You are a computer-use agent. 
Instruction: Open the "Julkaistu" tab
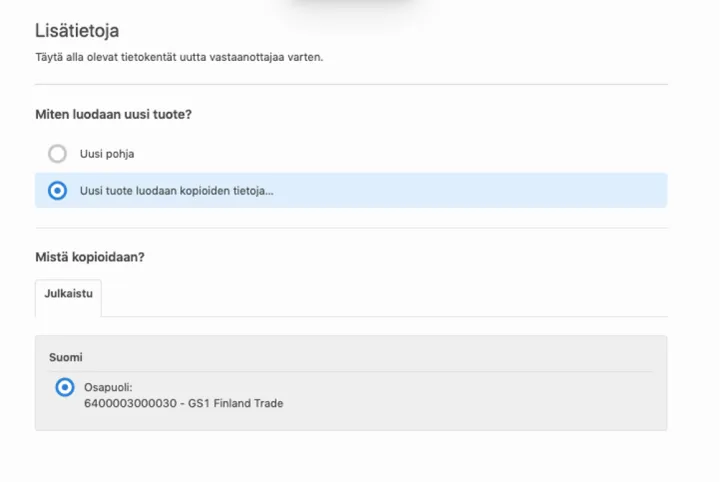pyautogui.click(x=68, y=294)
